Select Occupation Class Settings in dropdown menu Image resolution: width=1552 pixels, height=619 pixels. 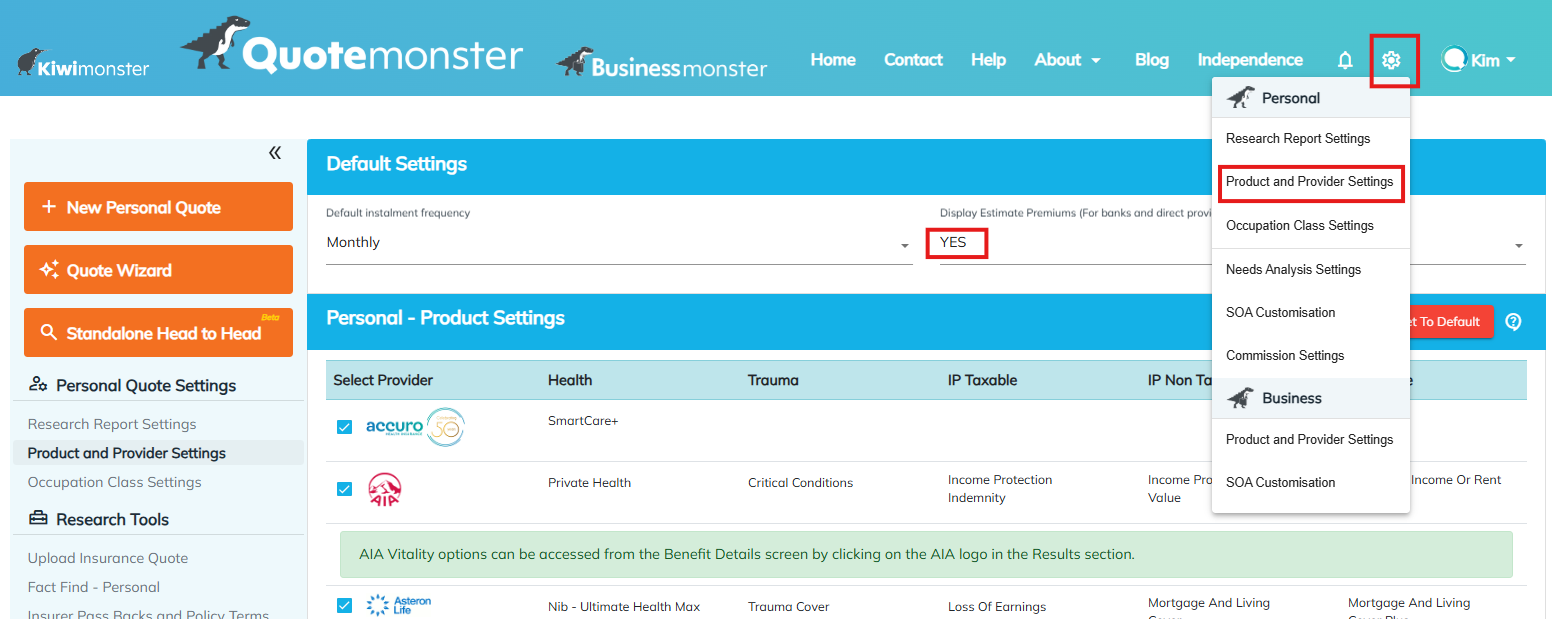tap(1310, 225)
